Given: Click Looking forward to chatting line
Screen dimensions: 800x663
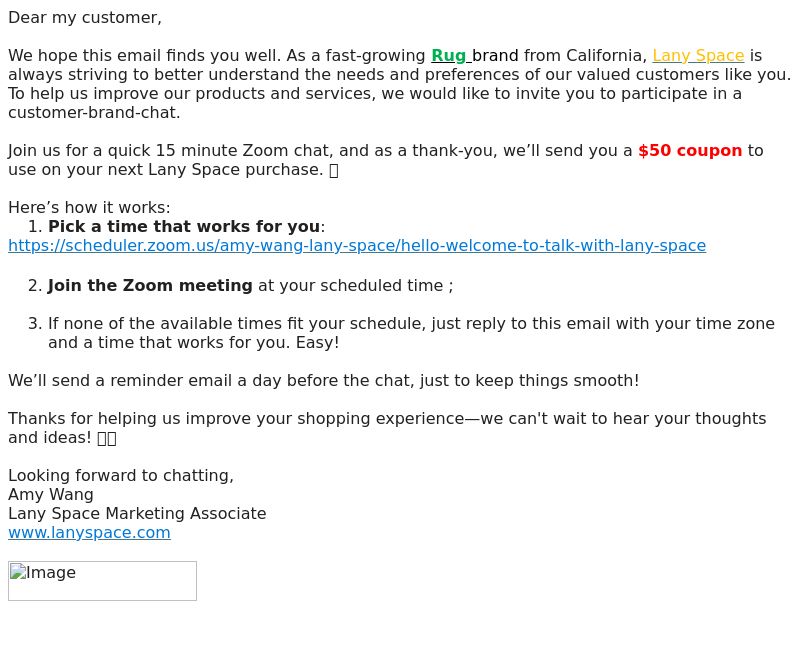Looking at the screenshot, I should pyautogui.click(x=121, y=476).
